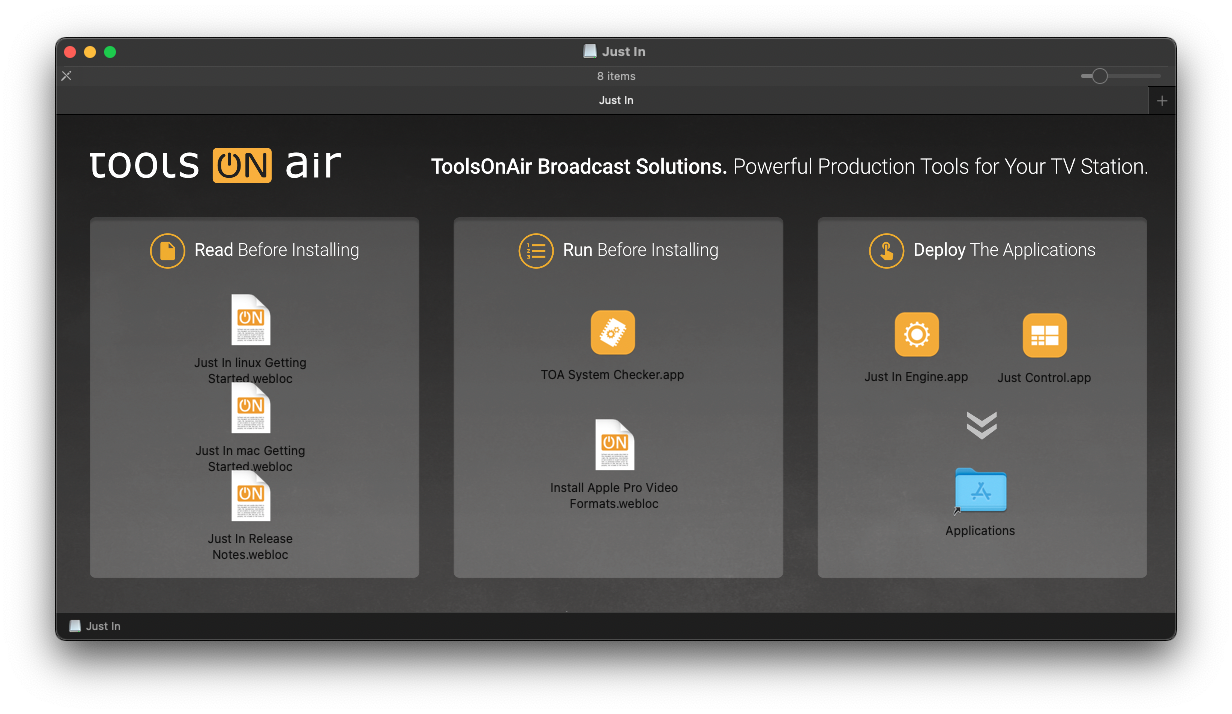Click the Just In Release Notes.webloc label

[250, 547]
